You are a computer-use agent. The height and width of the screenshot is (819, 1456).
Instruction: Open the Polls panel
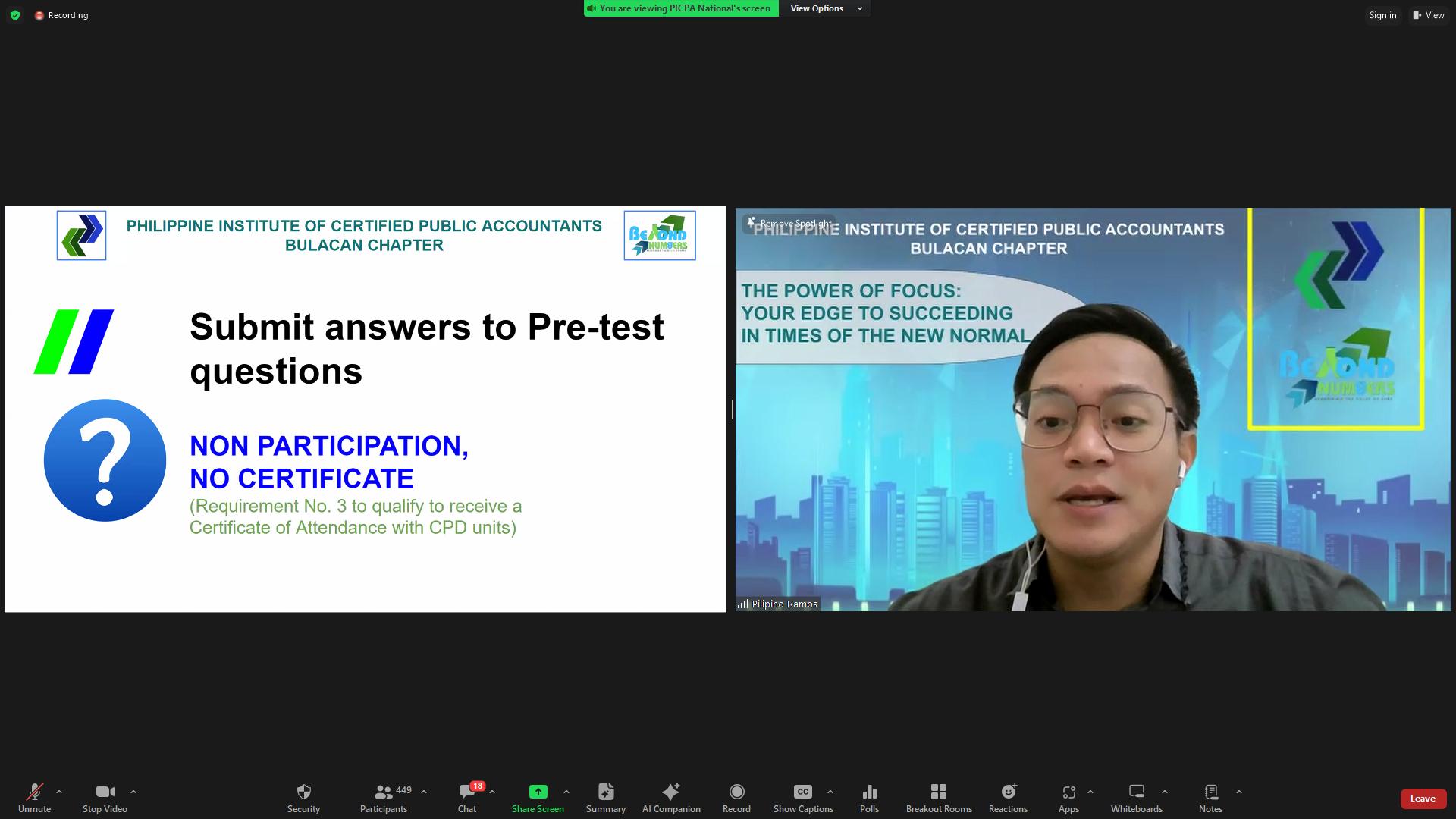[x=870, y=799]
